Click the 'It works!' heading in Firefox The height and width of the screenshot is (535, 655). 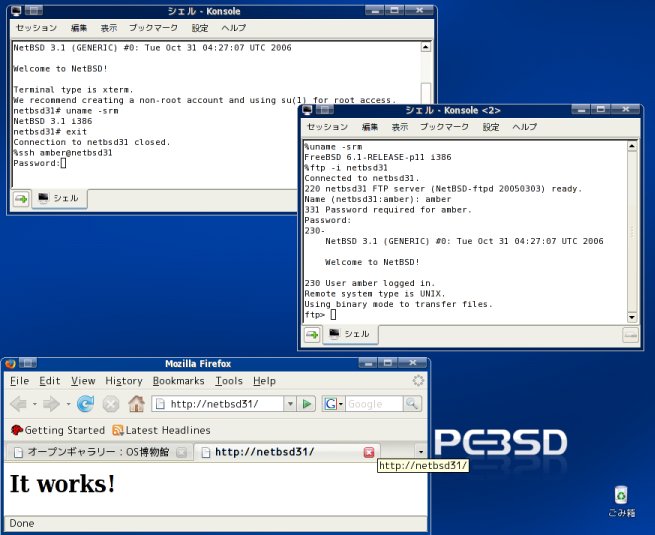pos(62,484)
